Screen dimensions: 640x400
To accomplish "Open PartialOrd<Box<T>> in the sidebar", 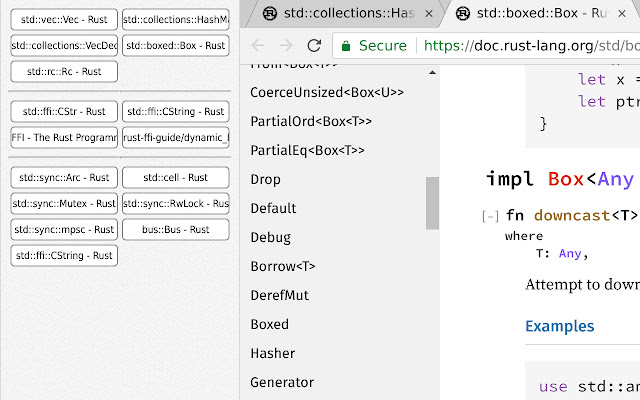I will click(x=311, y=121).
